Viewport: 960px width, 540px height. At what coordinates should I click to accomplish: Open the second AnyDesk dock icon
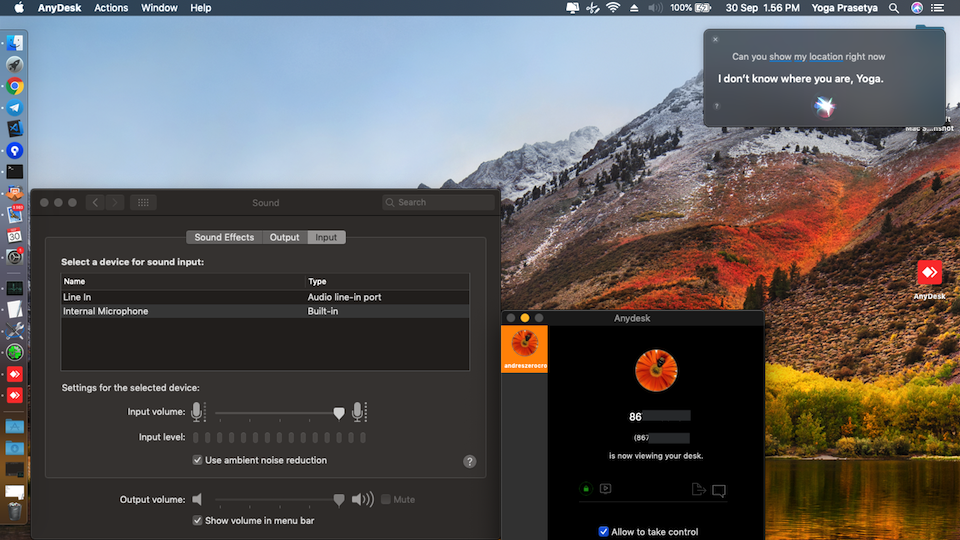coord(15,396)
